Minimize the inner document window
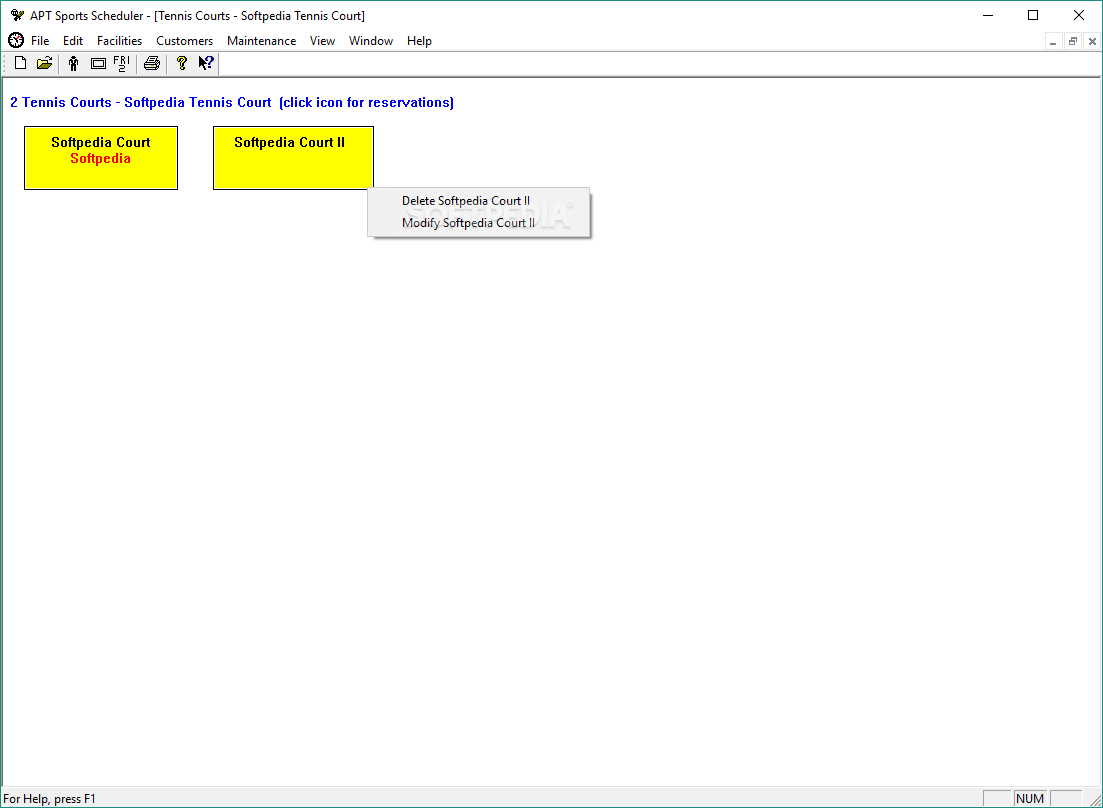The height and width of the screenshot is (808, 1103). tap(1053, 41)
